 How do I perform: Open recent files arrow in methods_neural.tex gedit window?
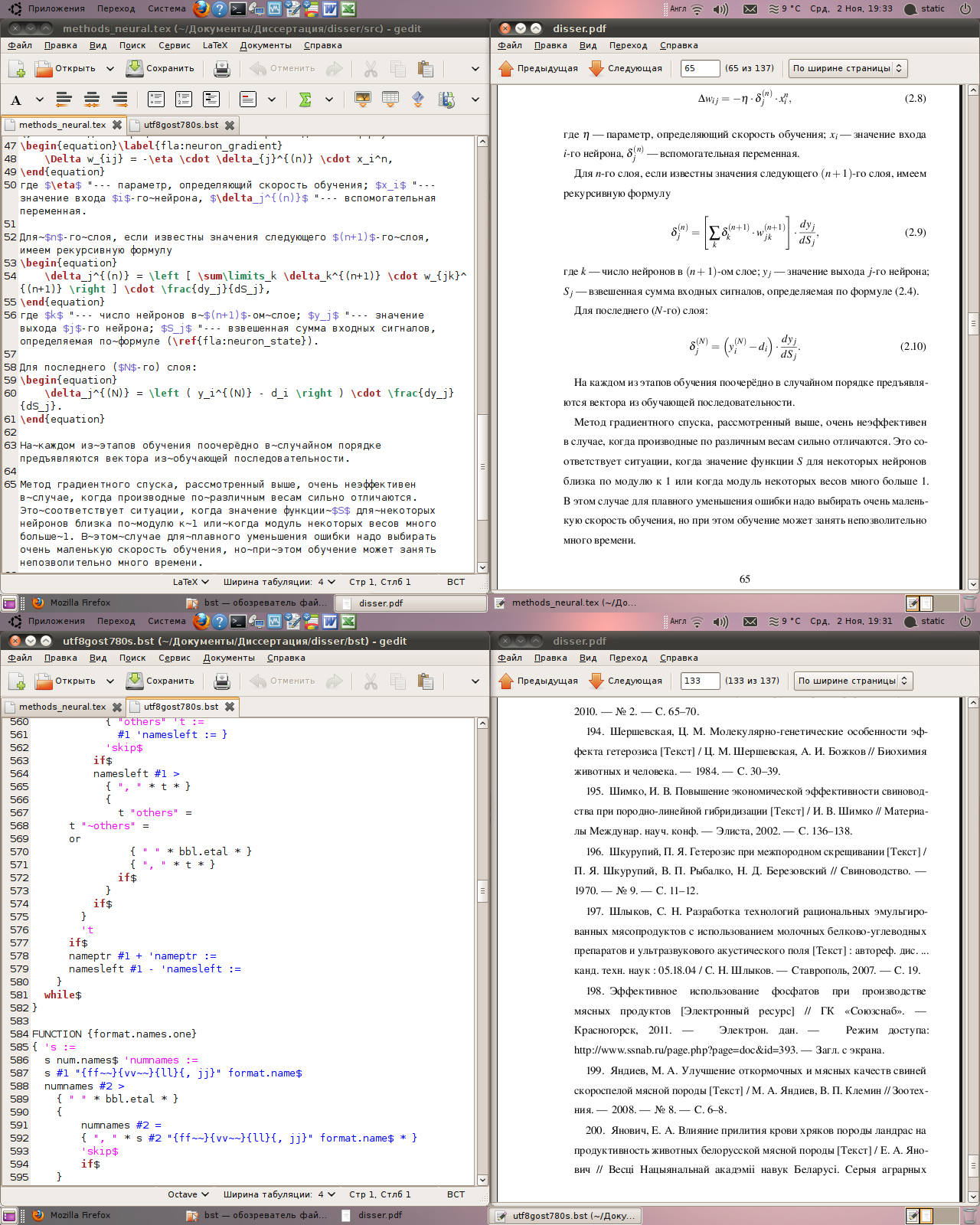110,69
